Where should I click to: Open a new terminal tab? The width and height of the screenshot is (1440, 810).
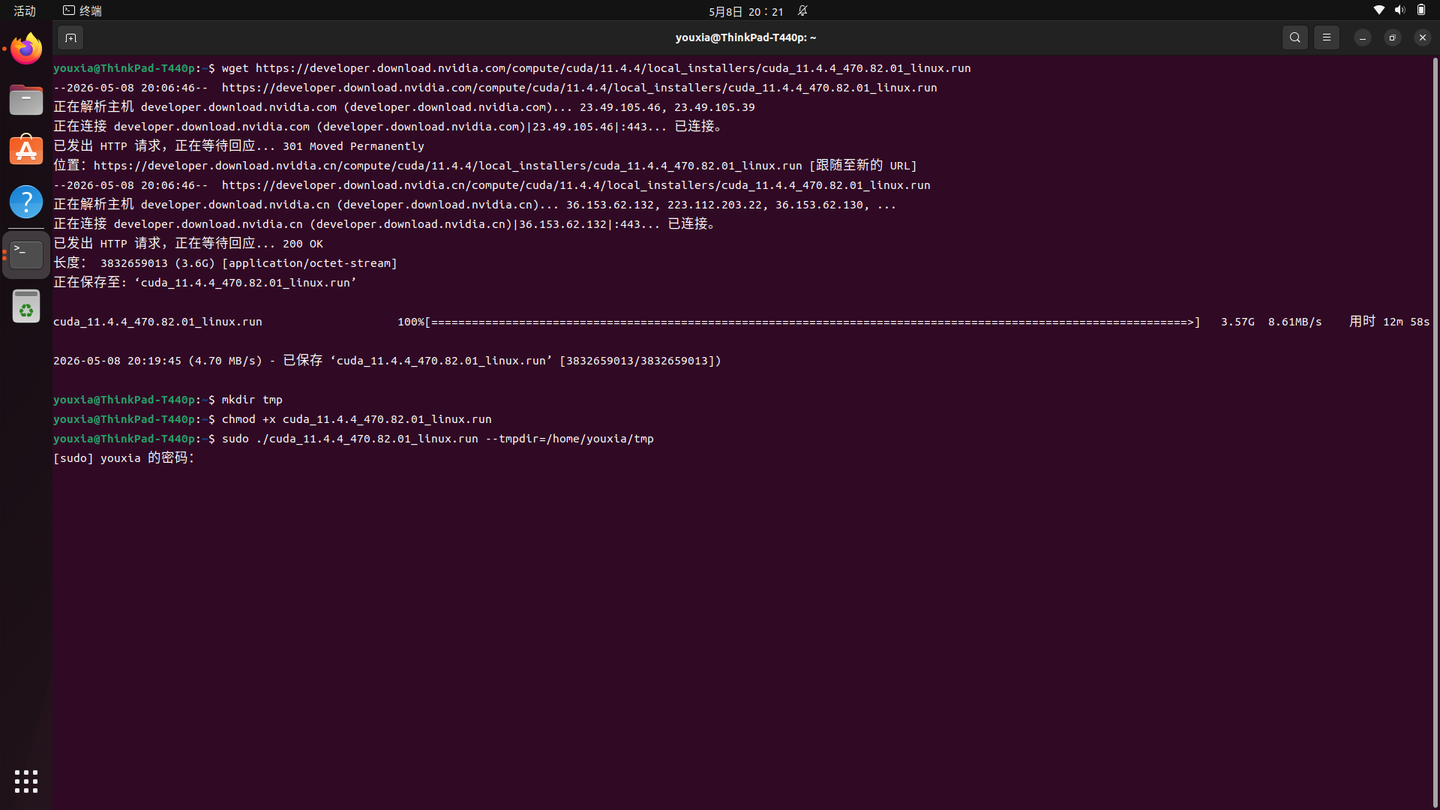[70, 38]
